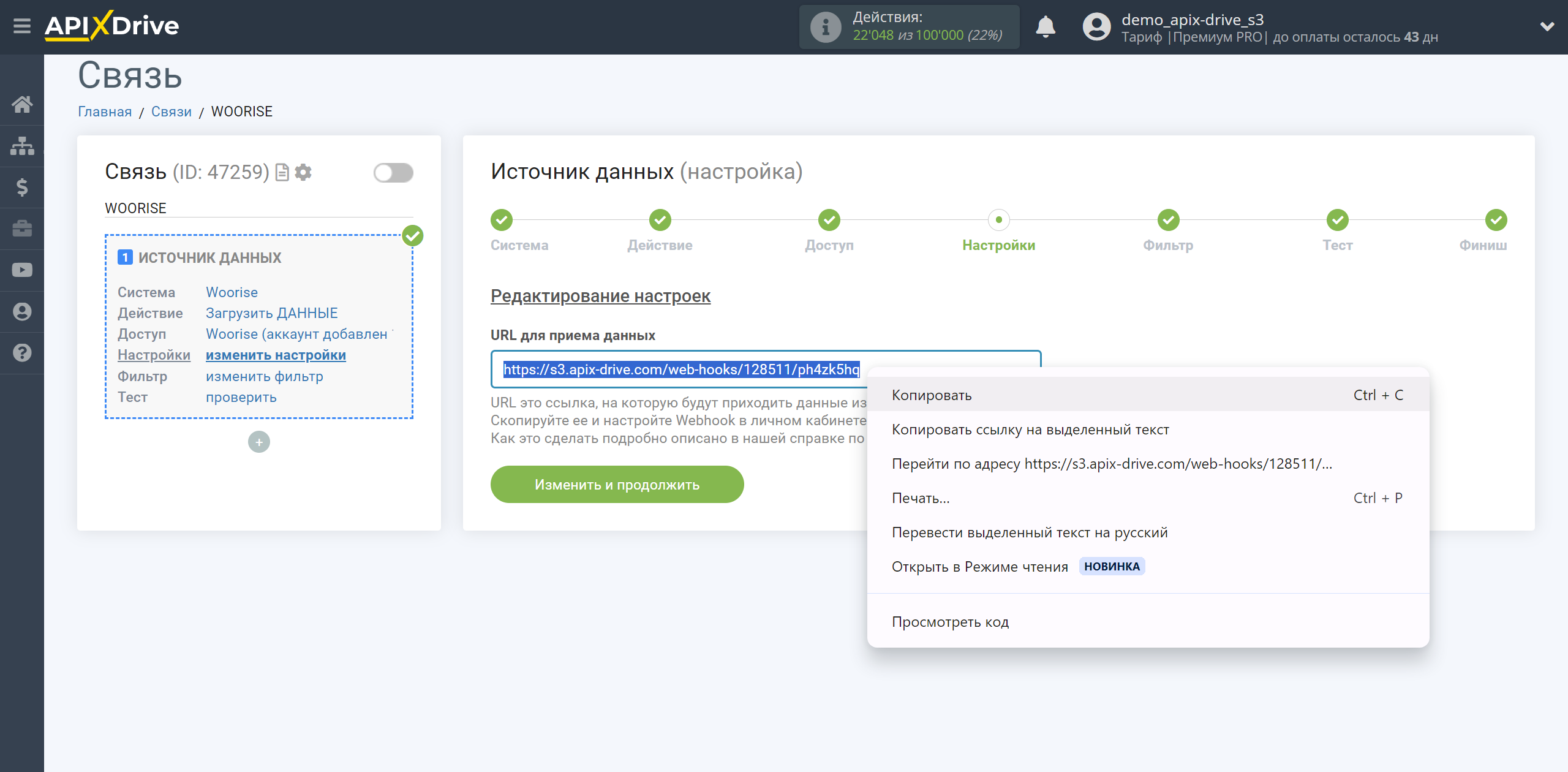This screenshot has height=772, width=1568.
Task: Open connection settings gear icon
Action: coord(303,172)
